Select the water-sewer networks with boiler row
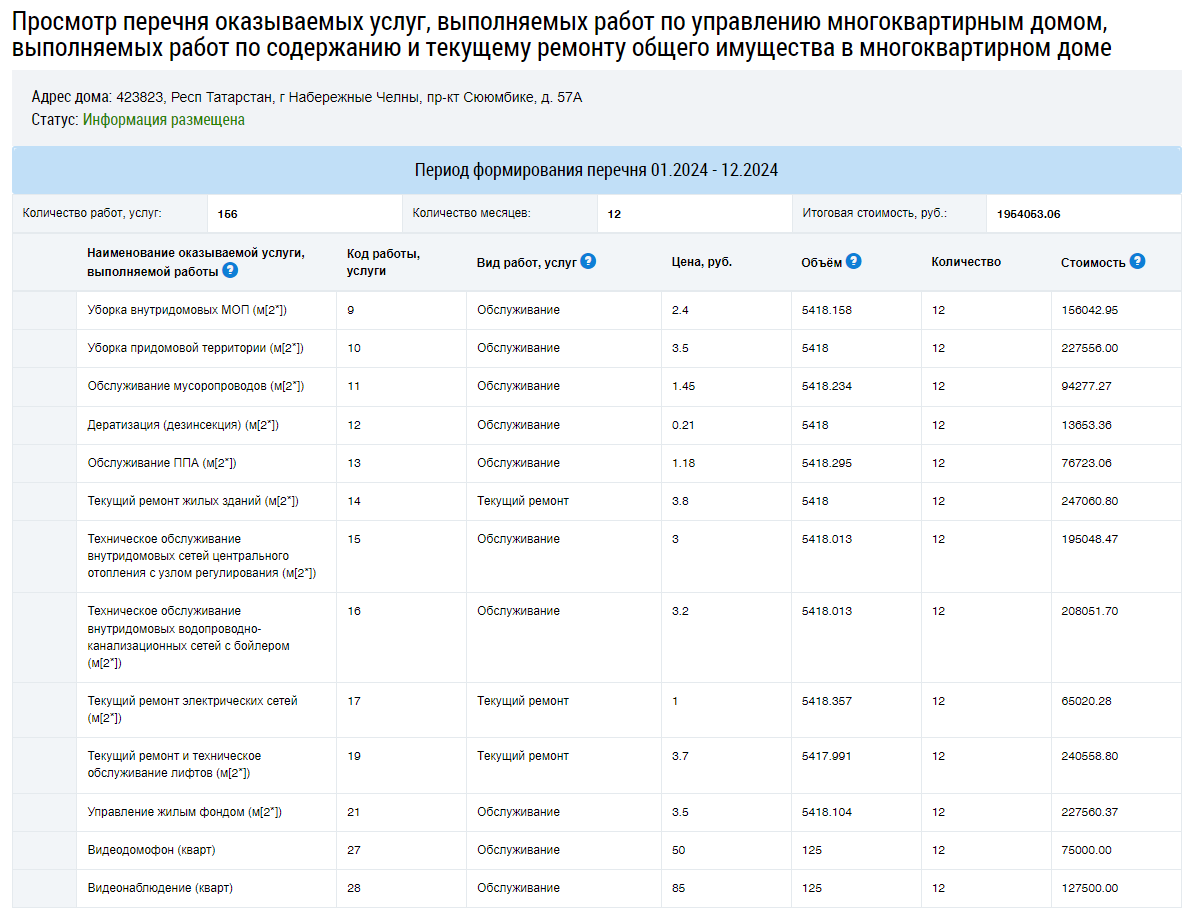The image size is (1193, 917). pos(596,638)
